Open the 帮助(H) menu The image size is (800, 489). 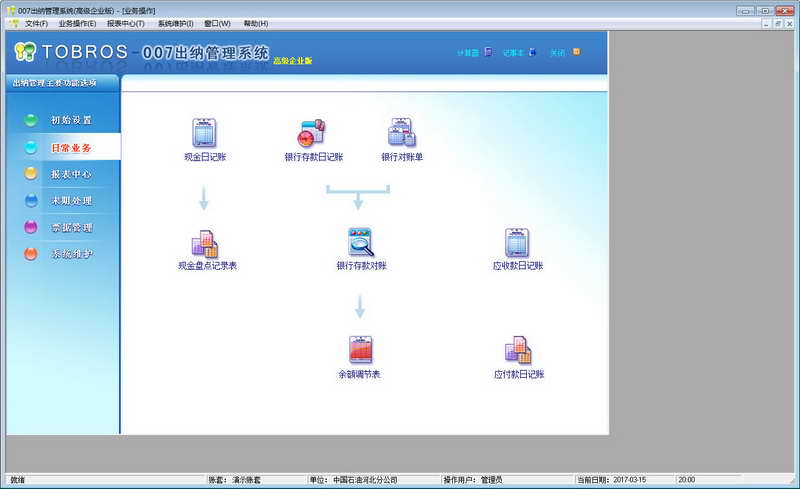click(256, 23)
